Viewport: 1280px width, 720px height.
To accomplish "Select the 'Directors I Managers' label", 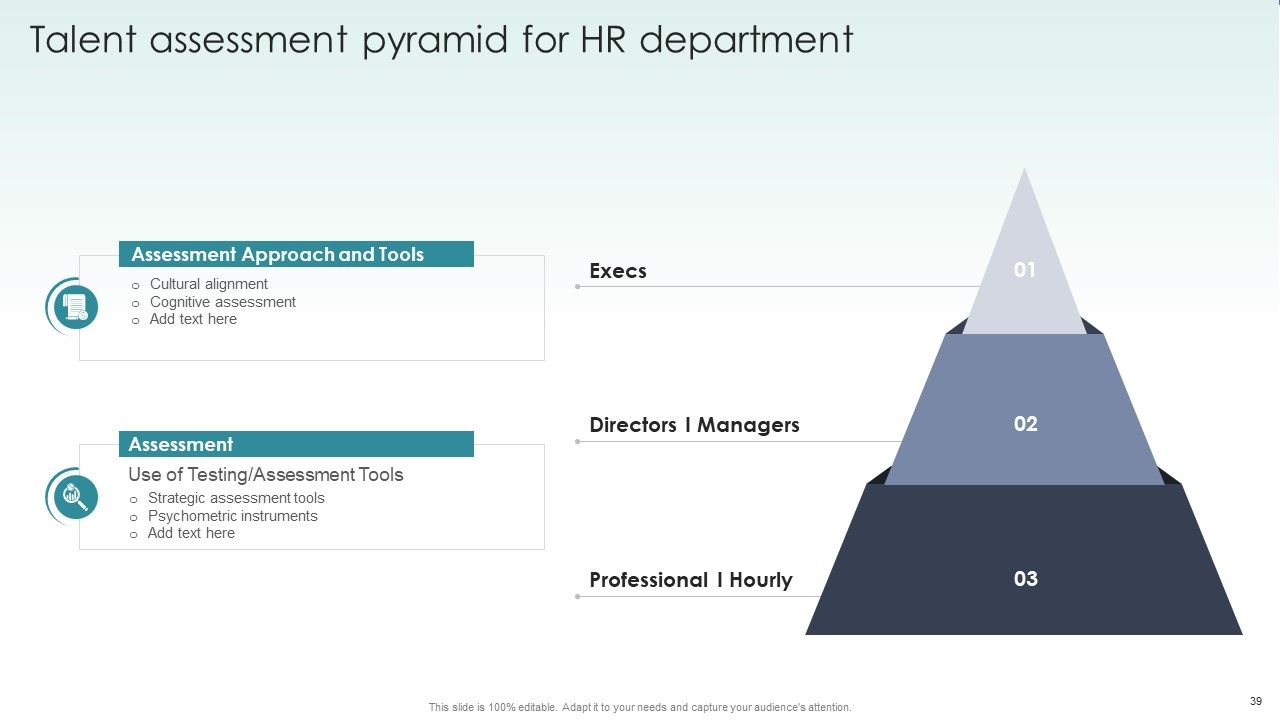I will [x=694, y=425].
